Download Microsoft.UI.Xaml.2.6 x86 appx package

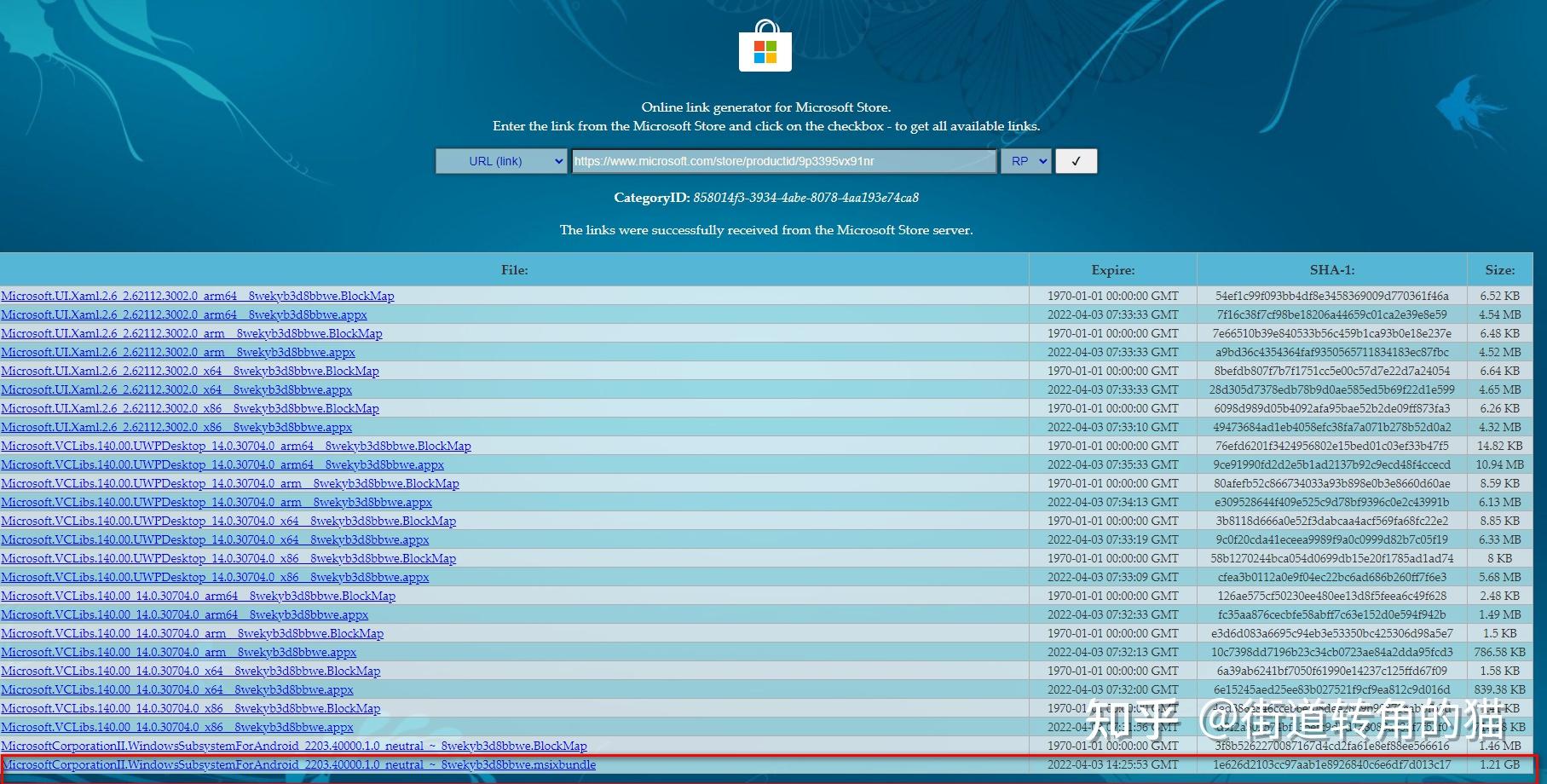pyautogui.click(x=176, y=428)
